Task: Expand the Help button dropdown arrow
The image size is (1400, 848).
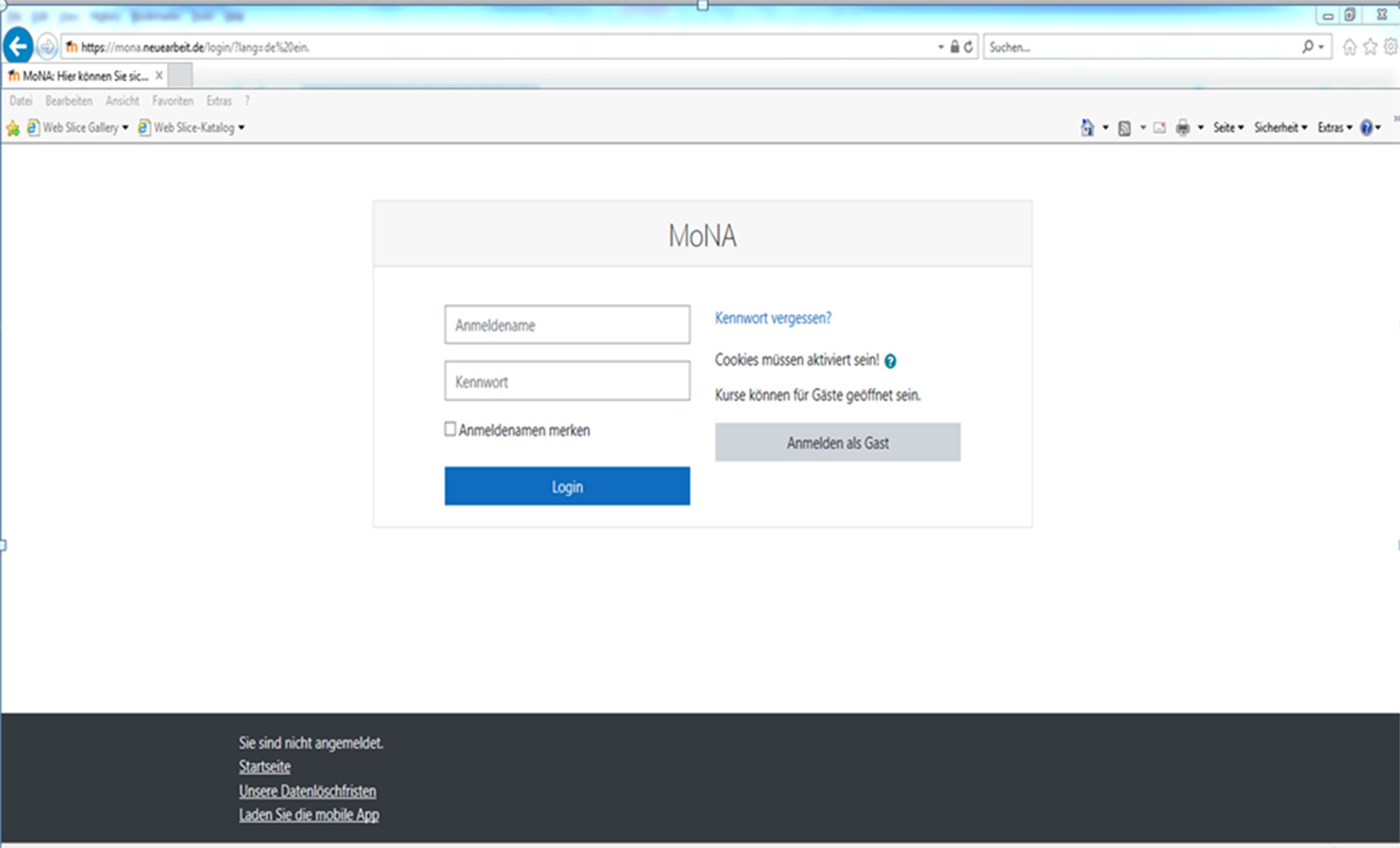Action: point(1378,128)
